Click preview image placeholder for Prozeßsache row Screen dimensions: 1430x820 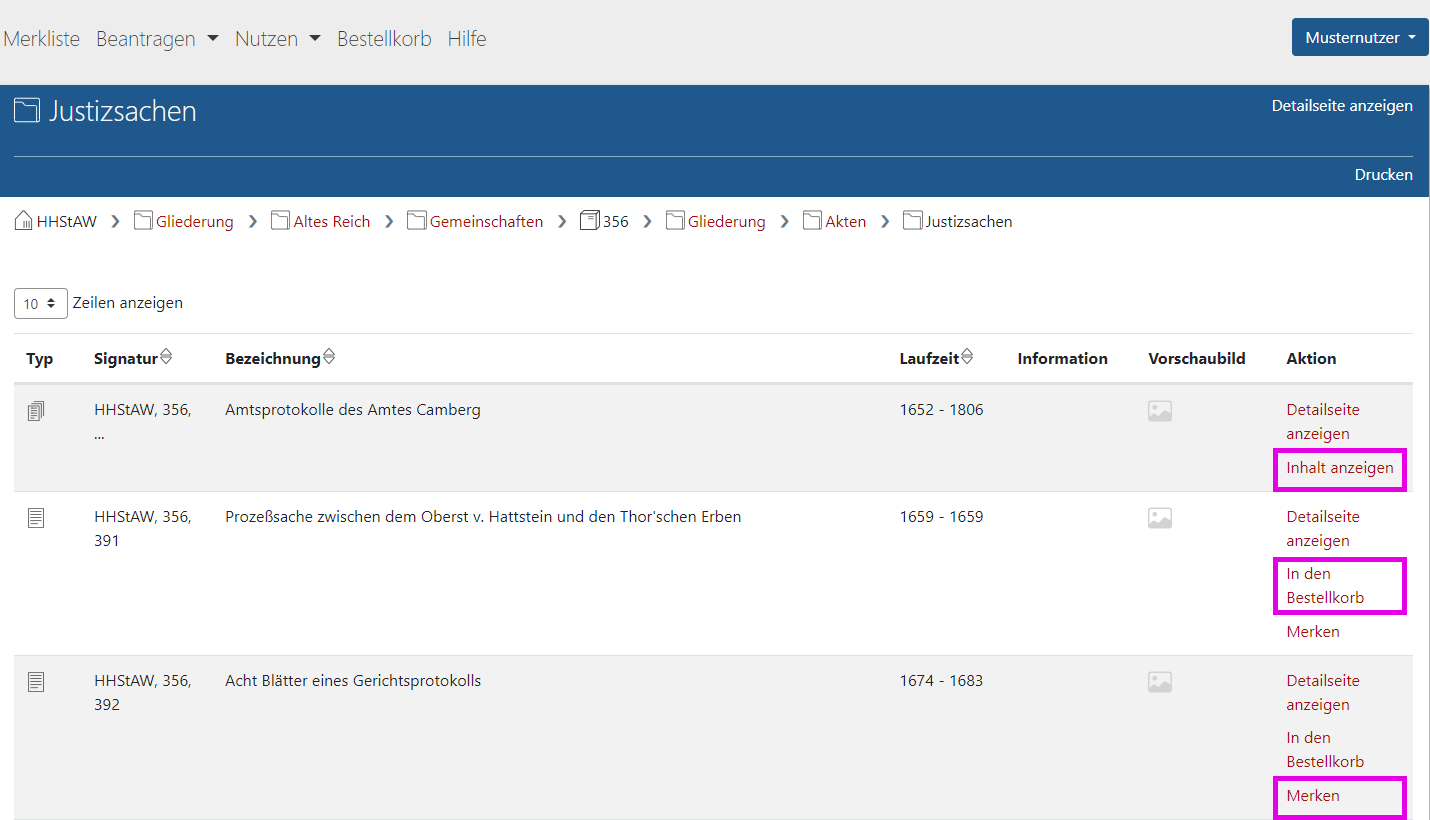1160,518
